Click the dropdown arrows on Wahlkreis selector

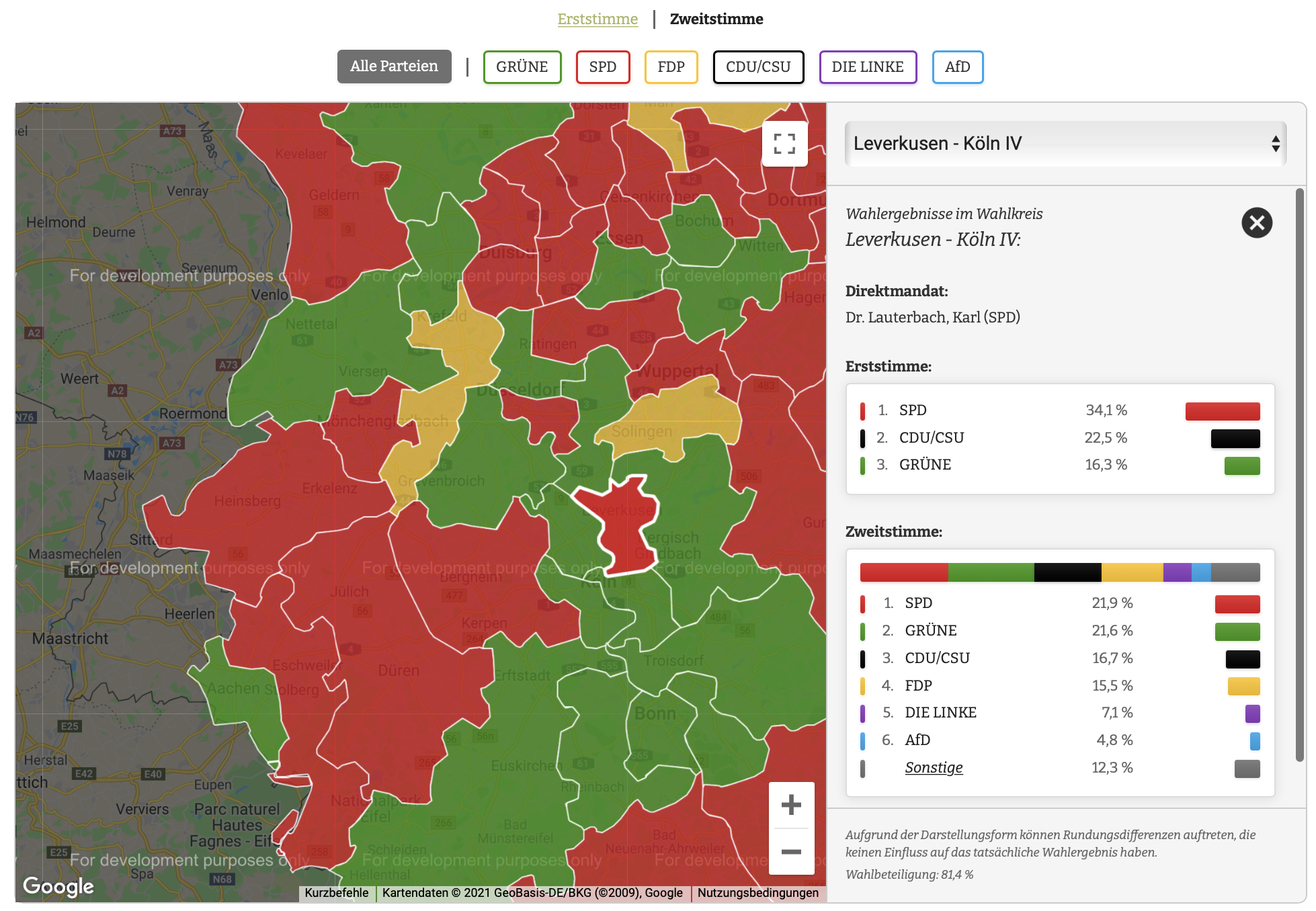(1275, 144)
